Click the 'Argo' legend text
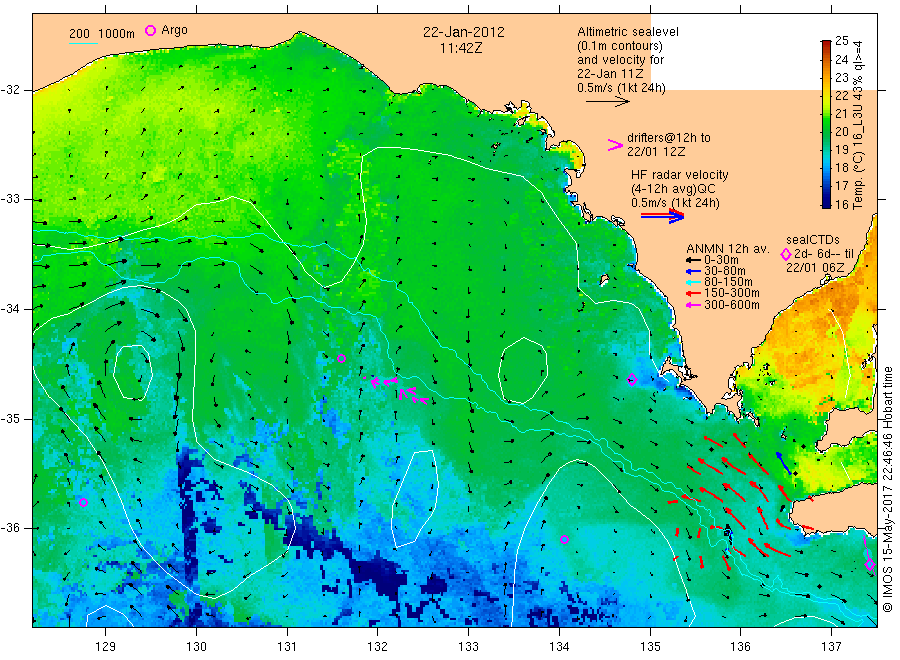The height and width of the screenshot is (660, 900). click(174, 30)
